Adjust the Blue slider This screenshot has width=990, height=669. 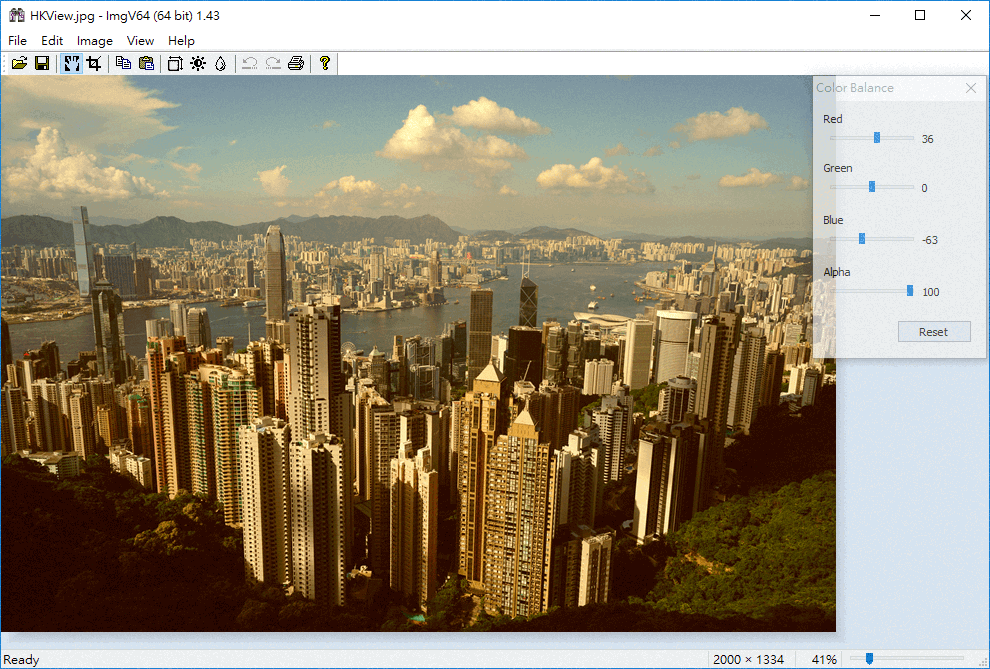(872, 239)
